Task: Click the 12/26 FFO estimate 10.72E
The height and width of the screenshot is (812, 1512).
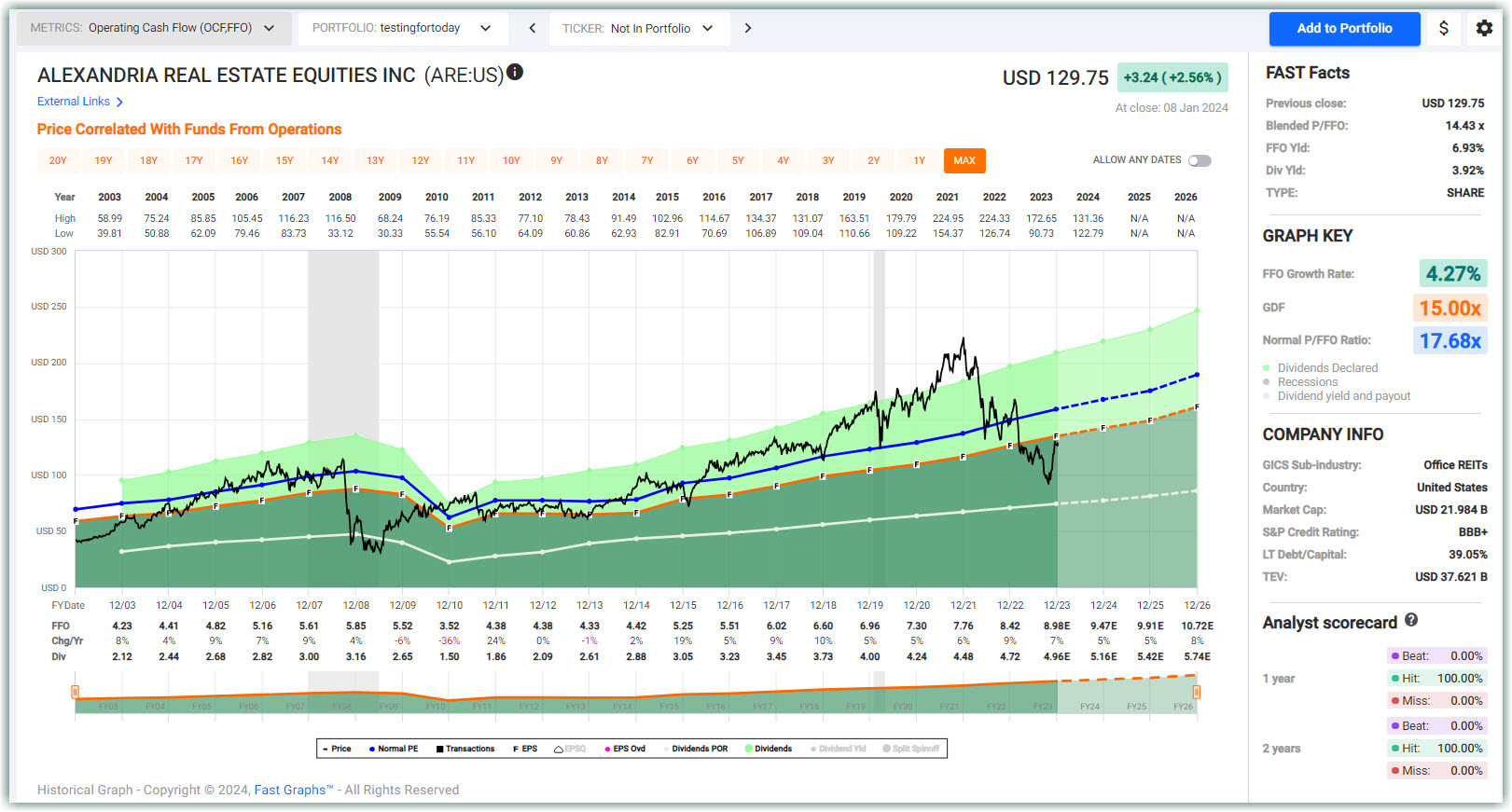Action: point(1197,626)
